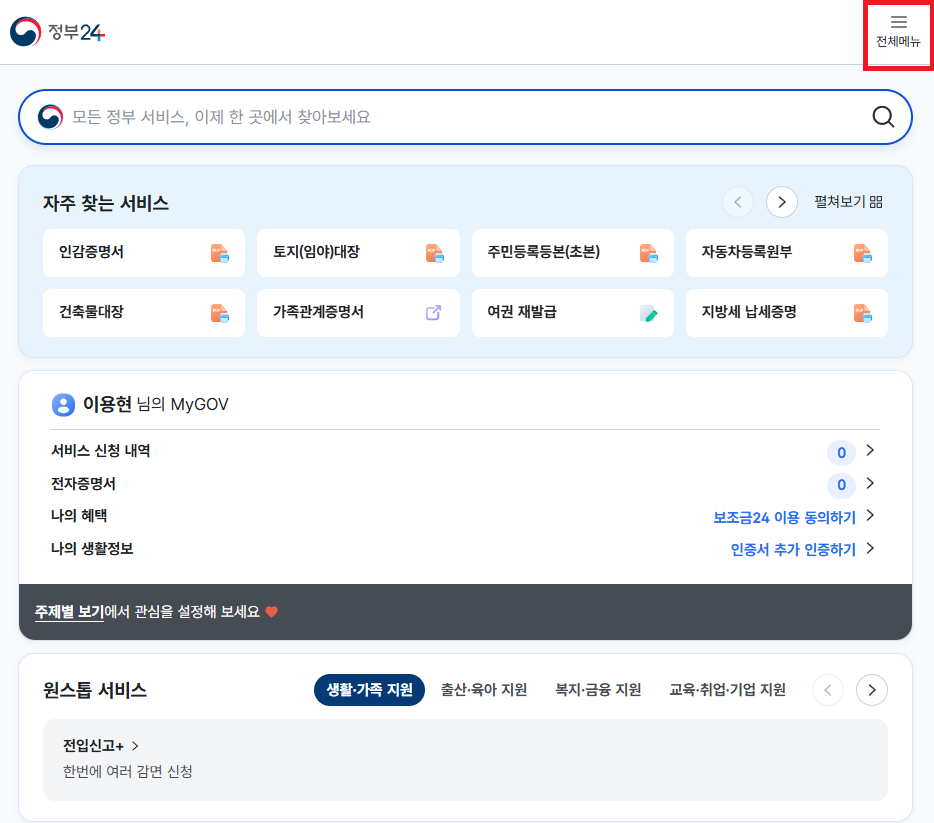Viewport: 934px width, 823px height.
Task: Click the 토지(임야)대장 document icon
Action: (436, 253)
